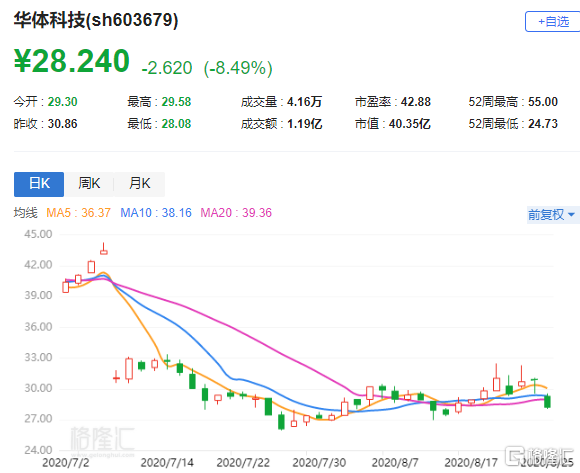Click the MA20 : 39.36 indicator label
The height and width of the screenshot is (473, 580).
[x=236, y=213]
